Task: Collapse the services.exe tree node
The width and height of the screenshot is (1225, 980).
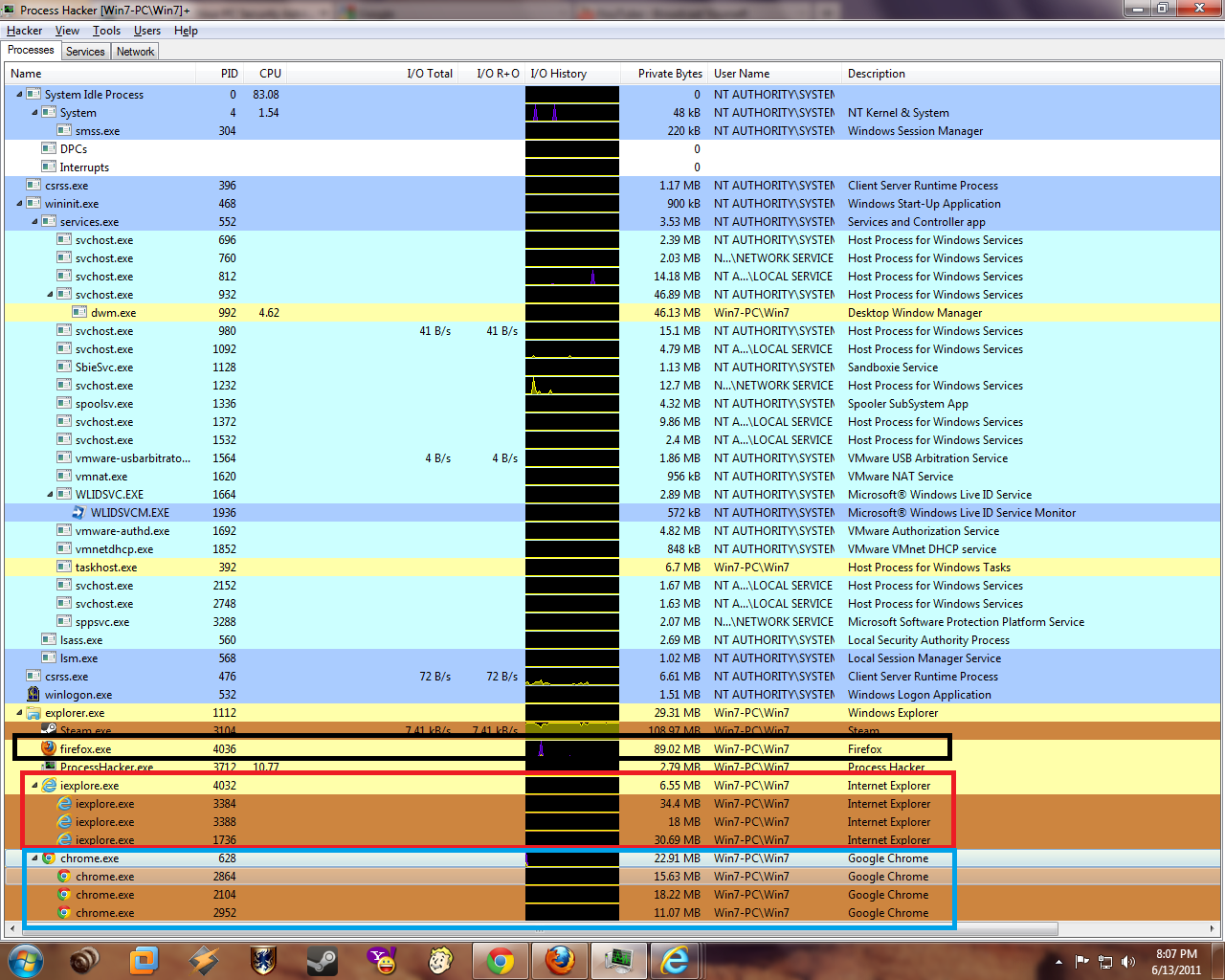Action: (x=34, y=222)
